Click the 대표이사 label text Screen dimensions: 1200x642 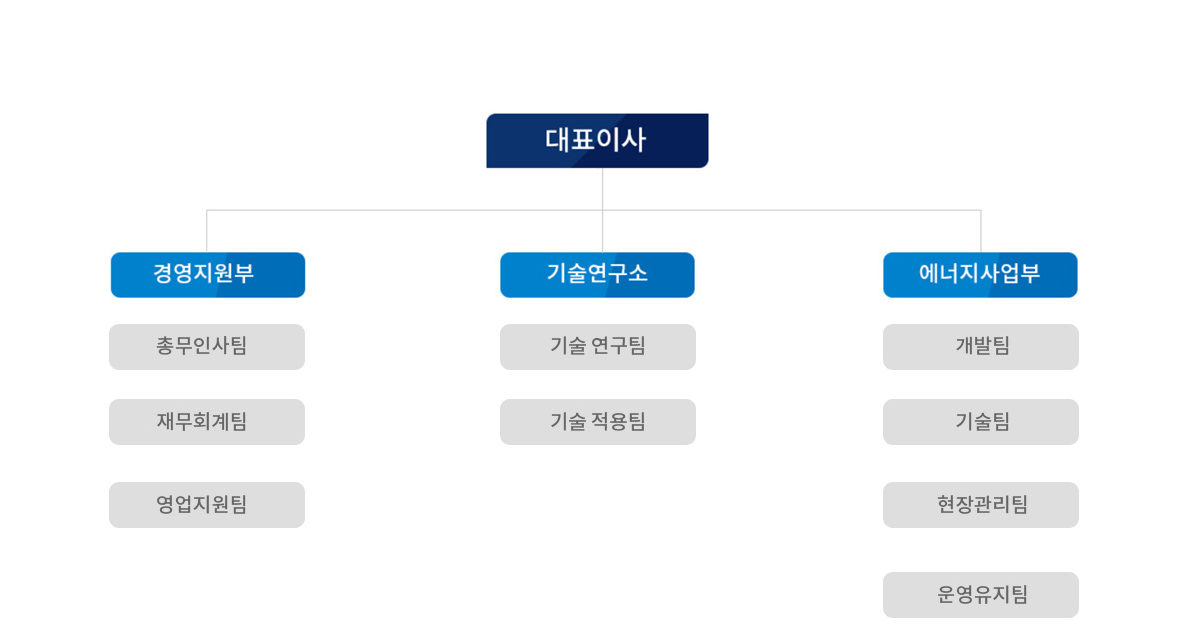[595, 140]
